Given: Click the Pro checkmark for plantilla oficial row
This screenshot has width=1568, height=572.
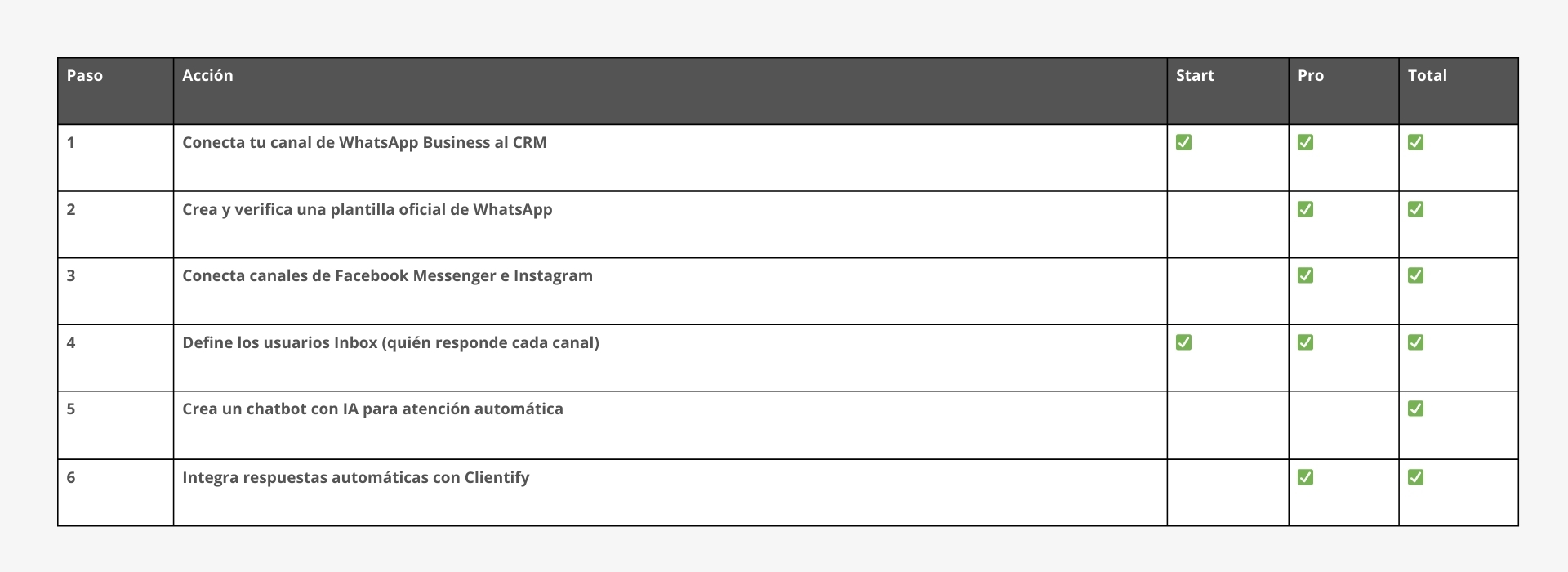Looking at the screenshot, I should pos(1305,209).
